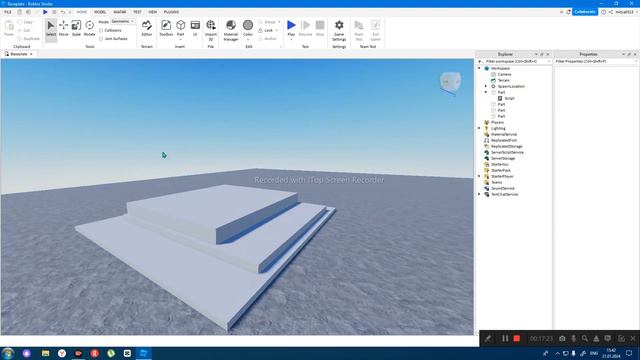Click the Duplicate button
Image resolution: width=640 pixels, height=360 pixels.
click(29, 38)
